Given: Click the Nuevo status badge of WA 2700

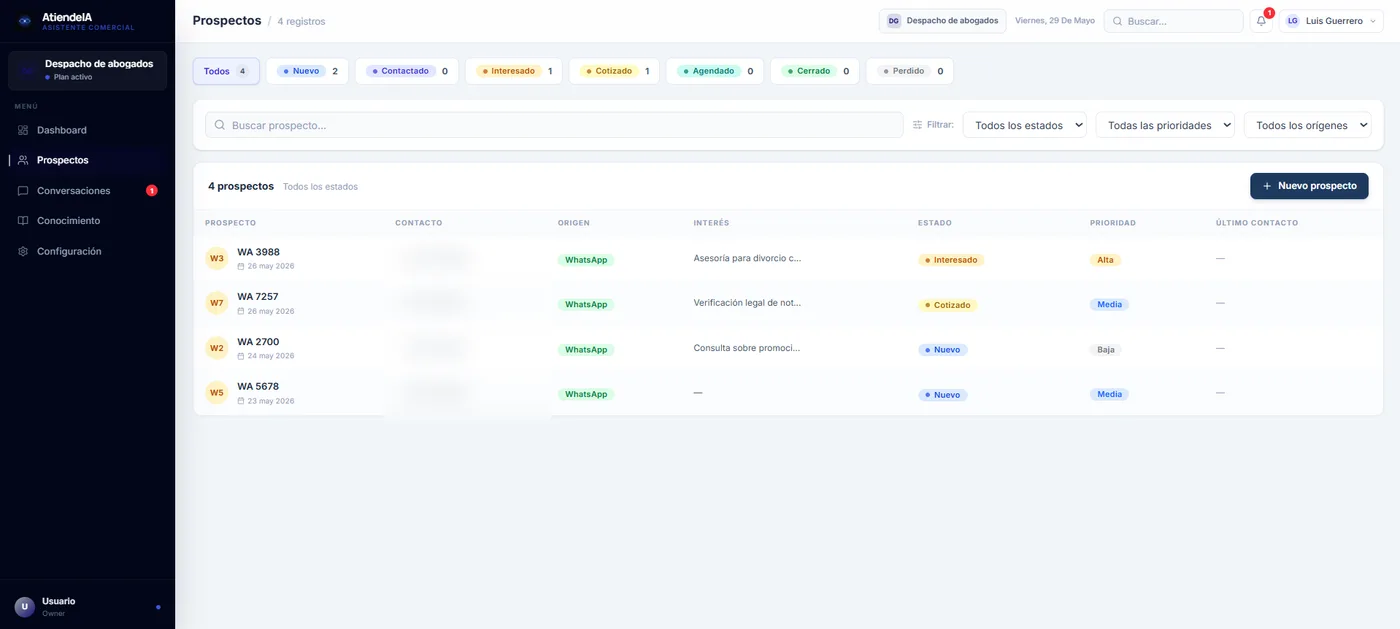Looking at the screenshot, I should 943,350.
